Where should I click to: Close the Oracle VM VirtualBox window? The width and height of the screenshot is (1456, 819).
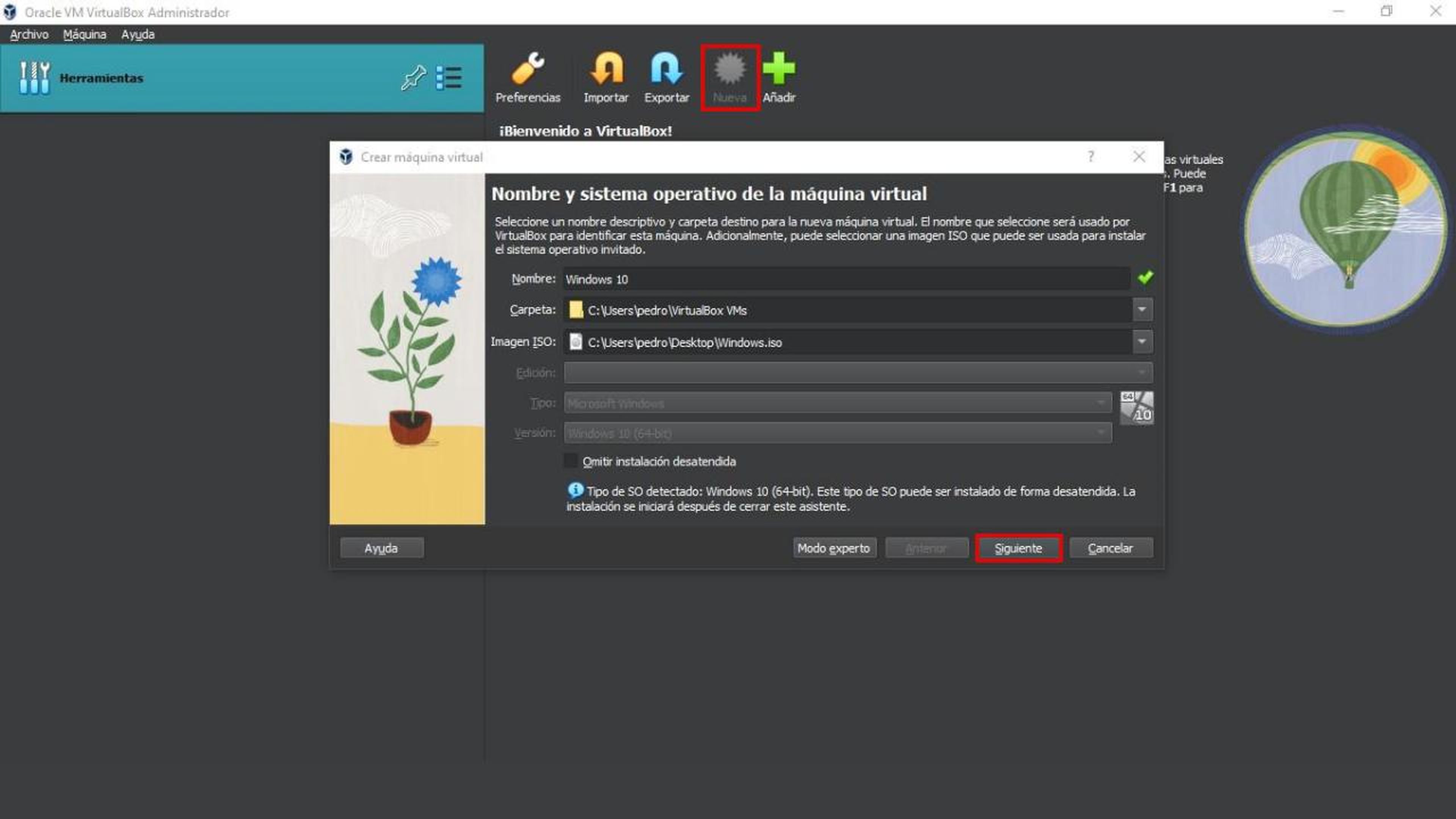tap(1435, 11)
